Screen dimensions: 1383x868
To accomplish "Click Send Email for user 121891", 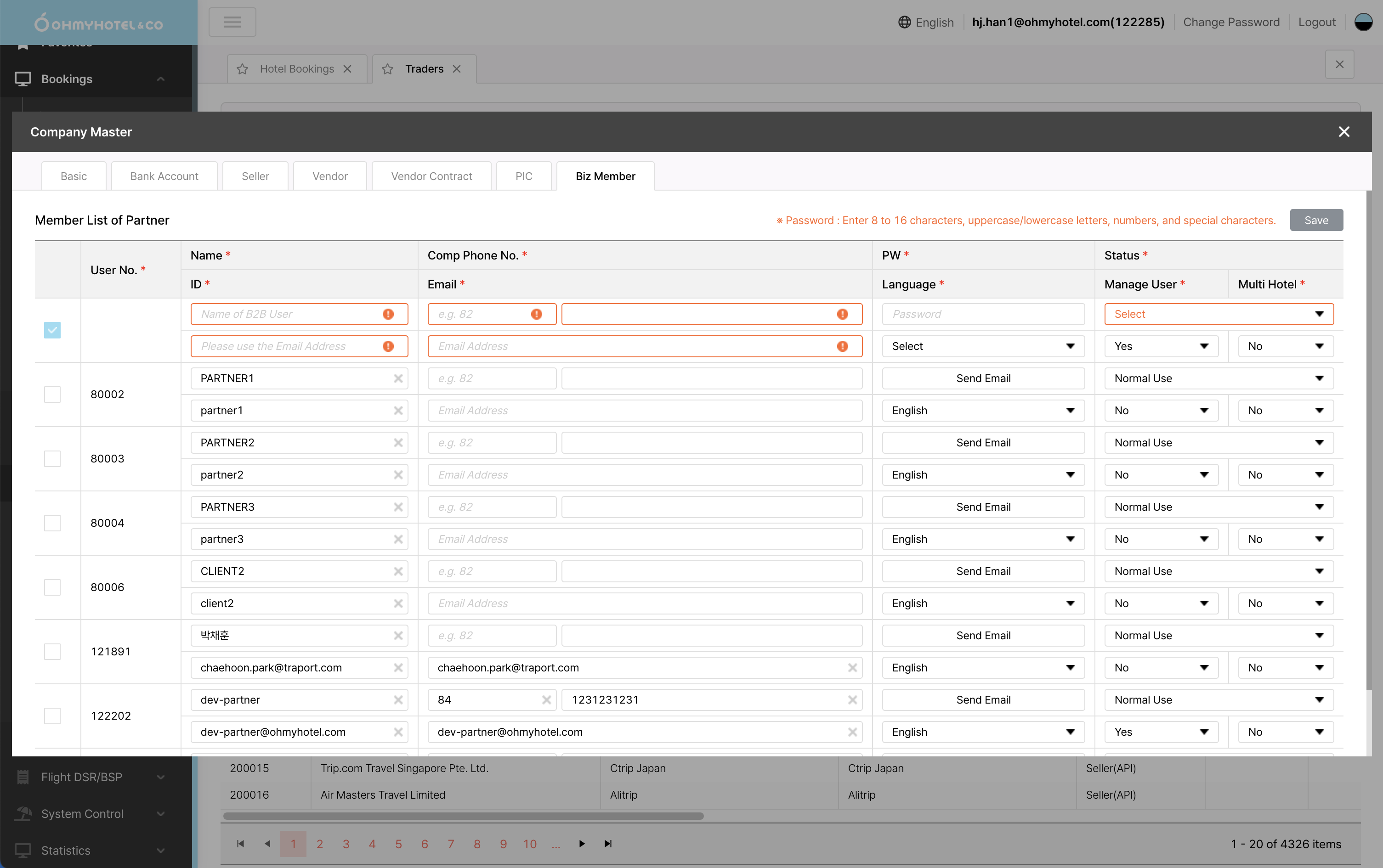I will click(x=983, y=636).
